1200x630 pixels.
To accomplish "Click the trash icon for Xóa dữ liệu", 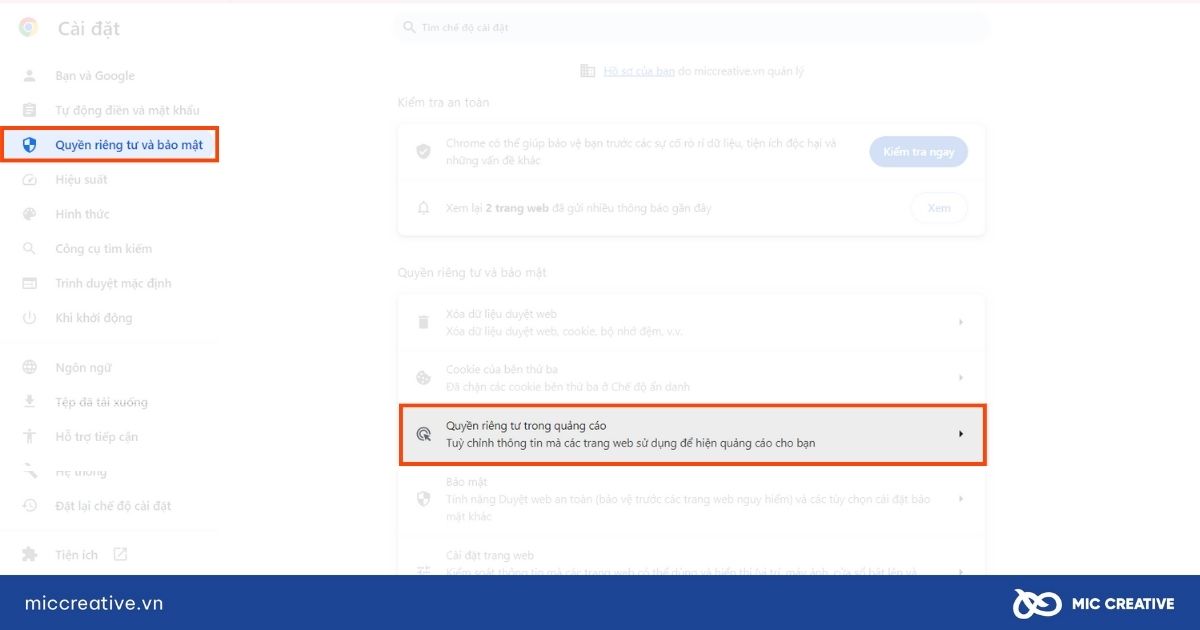I will coord(424,322).
